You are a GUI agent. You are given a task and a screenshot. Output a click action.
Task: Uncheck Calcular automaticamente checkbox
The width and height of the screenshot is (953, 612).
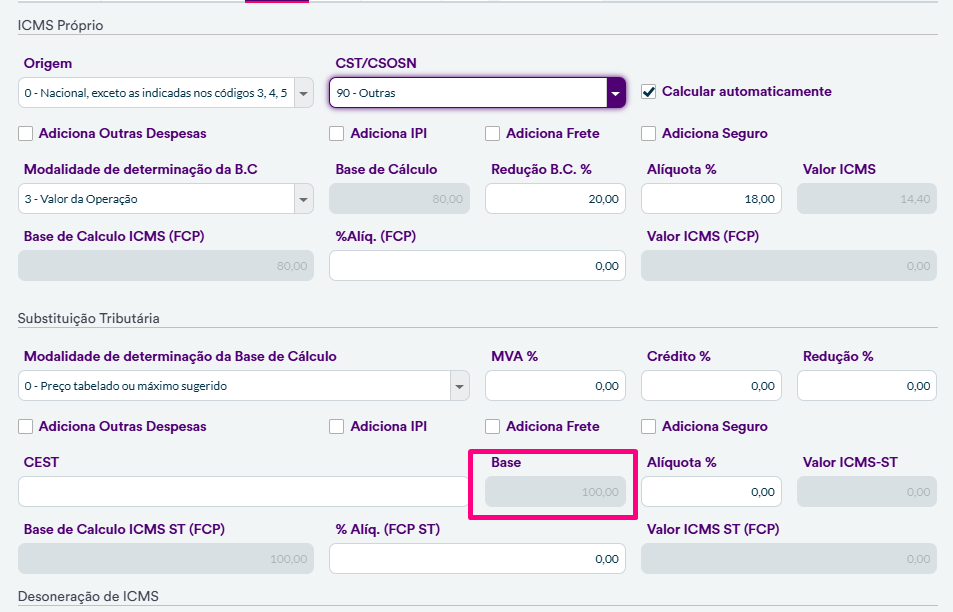tap(648, 91)
